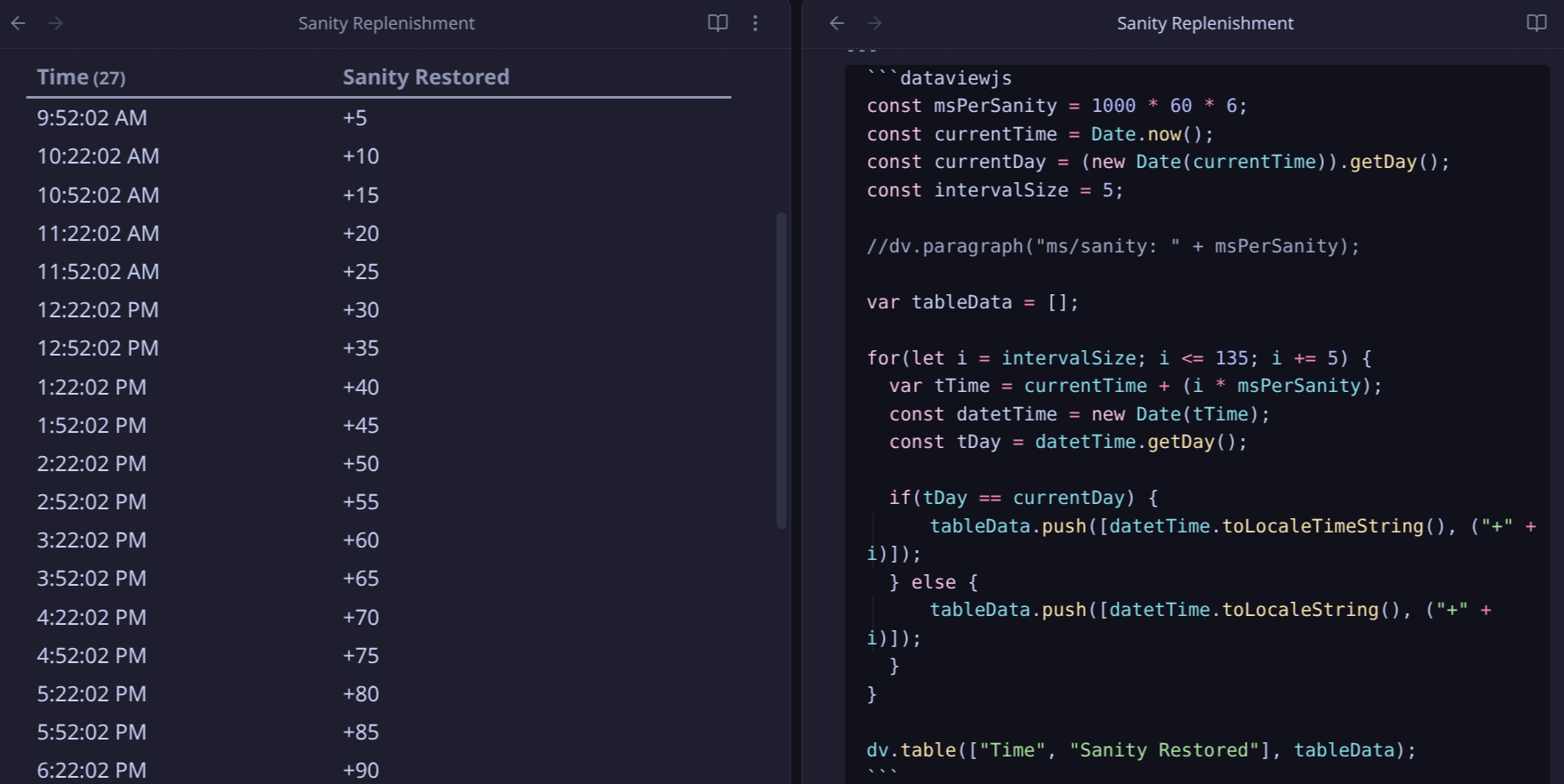Image resolution: width=1564 pixels, height=784 pixels.
Task: Click left pane Sanity Replenishment title
Action: click(386, 23)
